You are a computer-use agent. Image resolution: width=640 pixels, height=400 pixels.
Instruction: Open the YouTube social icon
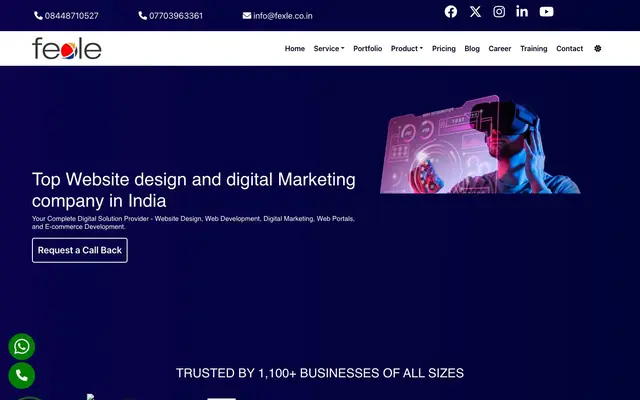coord(547,12)
